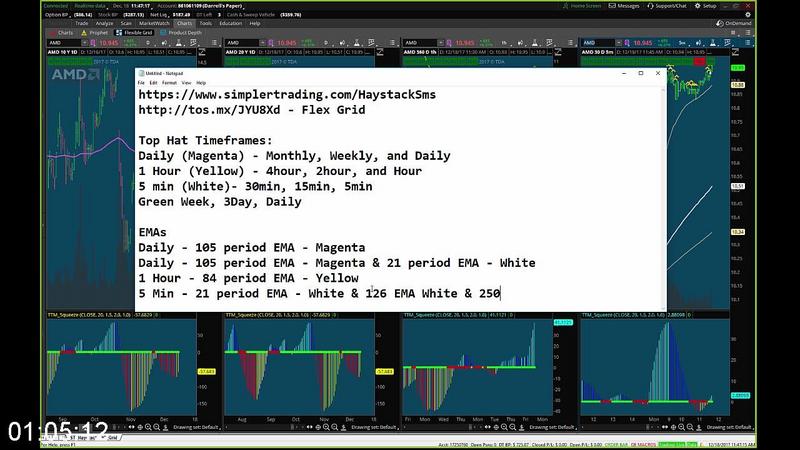Click the gear icon below Setup
This screenshot has height=450, width=800.
[x=748, y=15]
